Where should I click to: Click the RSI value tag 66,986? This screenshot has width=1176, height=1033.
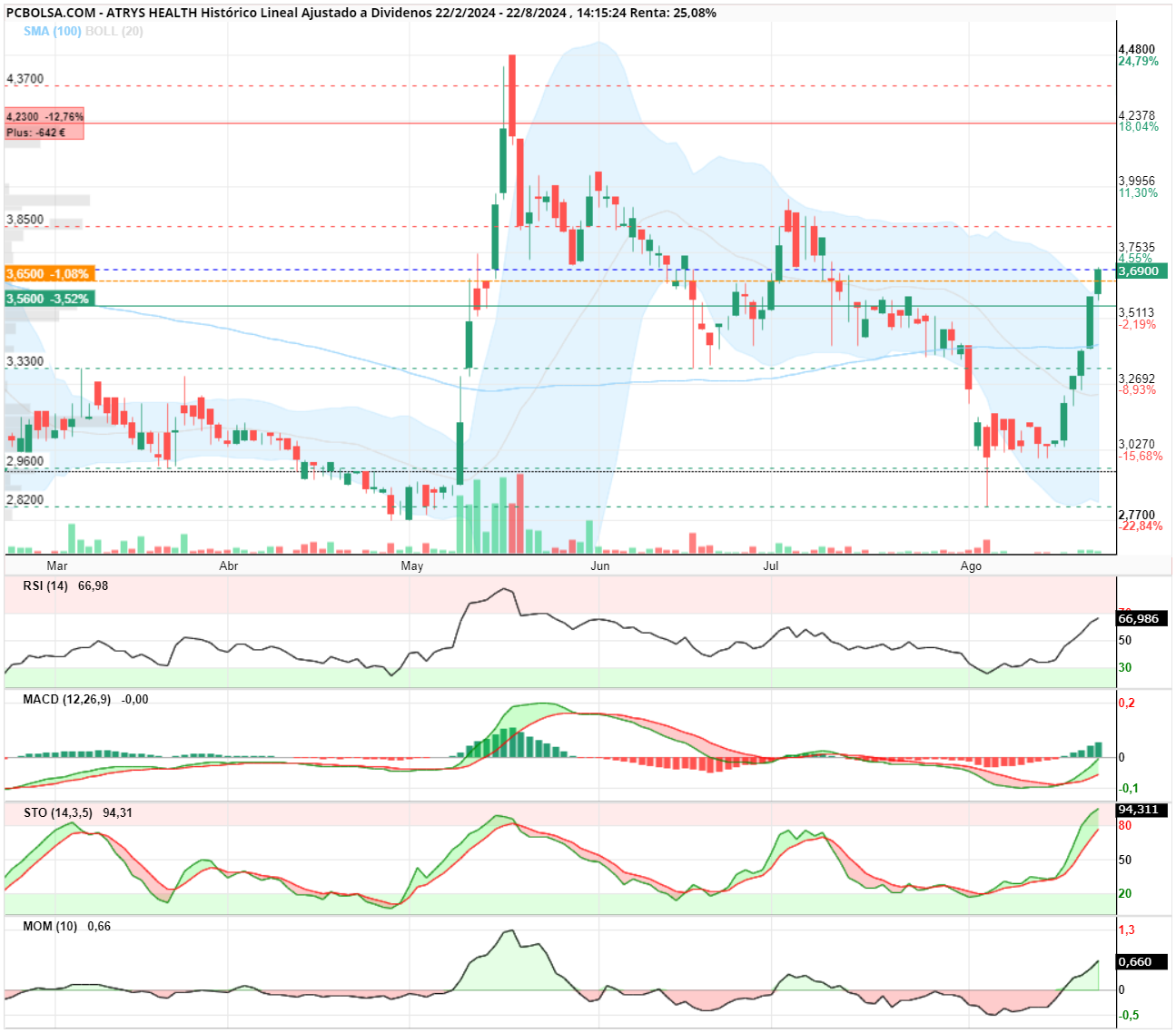point(1141,618)
